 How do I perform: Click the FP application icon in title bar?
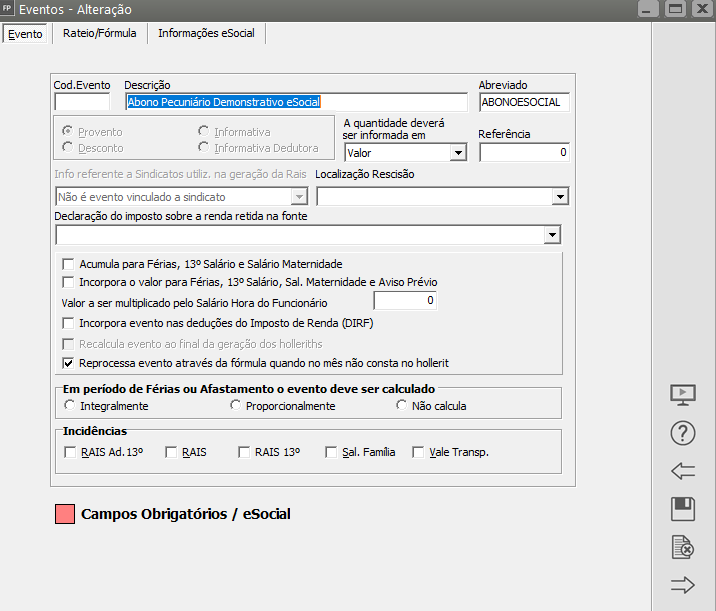point(9,9)
